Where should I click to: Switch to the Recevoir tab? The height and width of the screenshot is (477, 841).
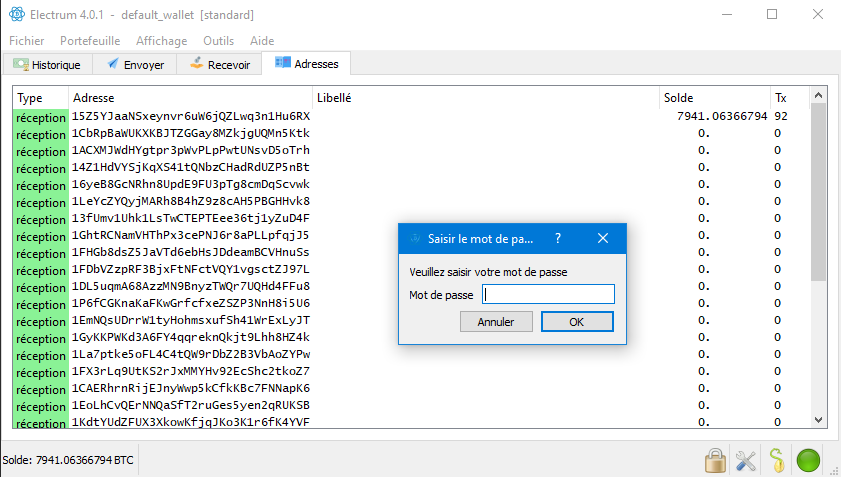pos(220,64)
